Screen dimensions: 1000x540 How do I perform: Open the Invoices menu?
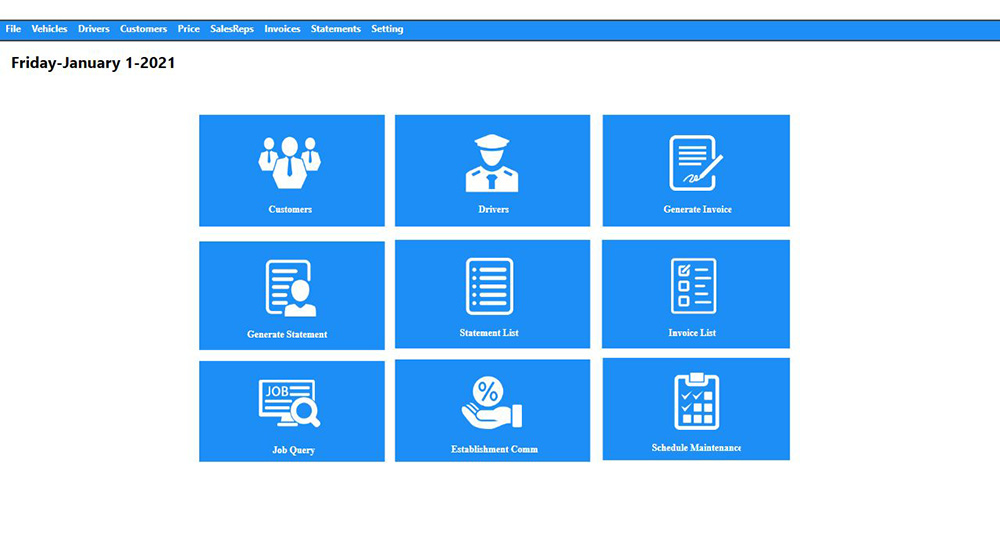pyautogui.click(x=282, y=29)
